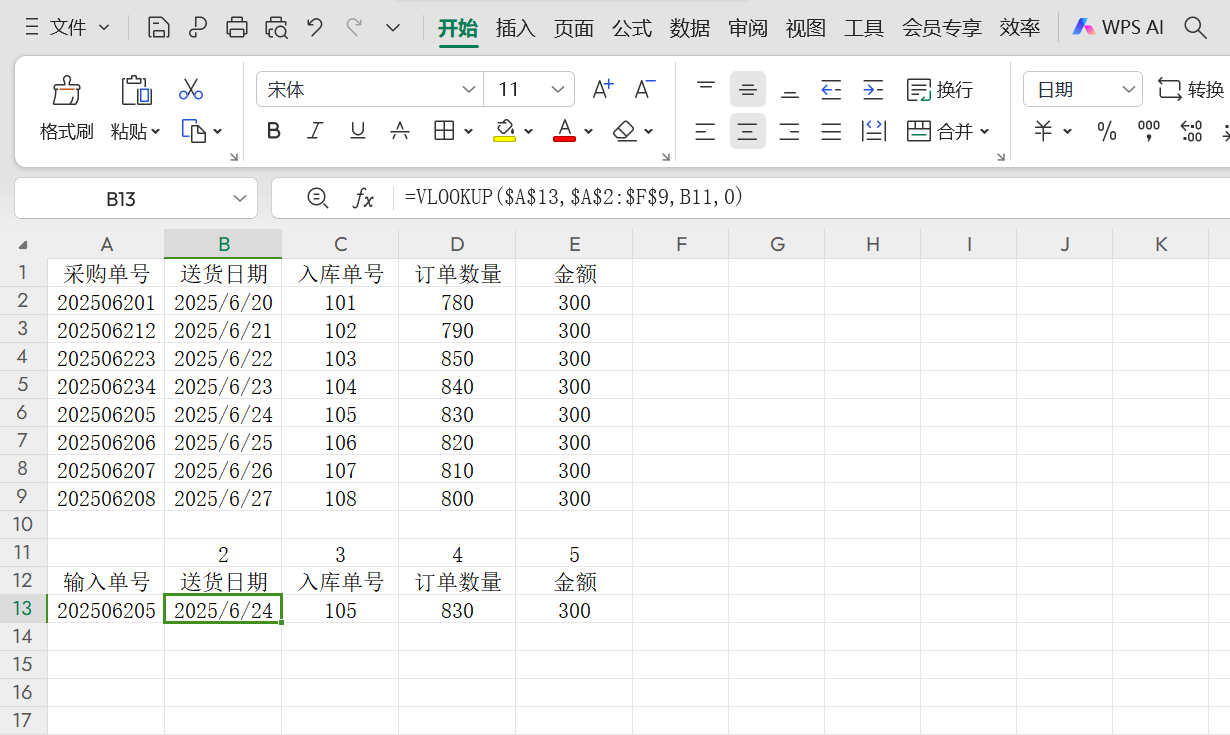Click the Increase font size icon
Image resolution: width=1230 pixels, height=735 pixels.
[x=602, y=90]
